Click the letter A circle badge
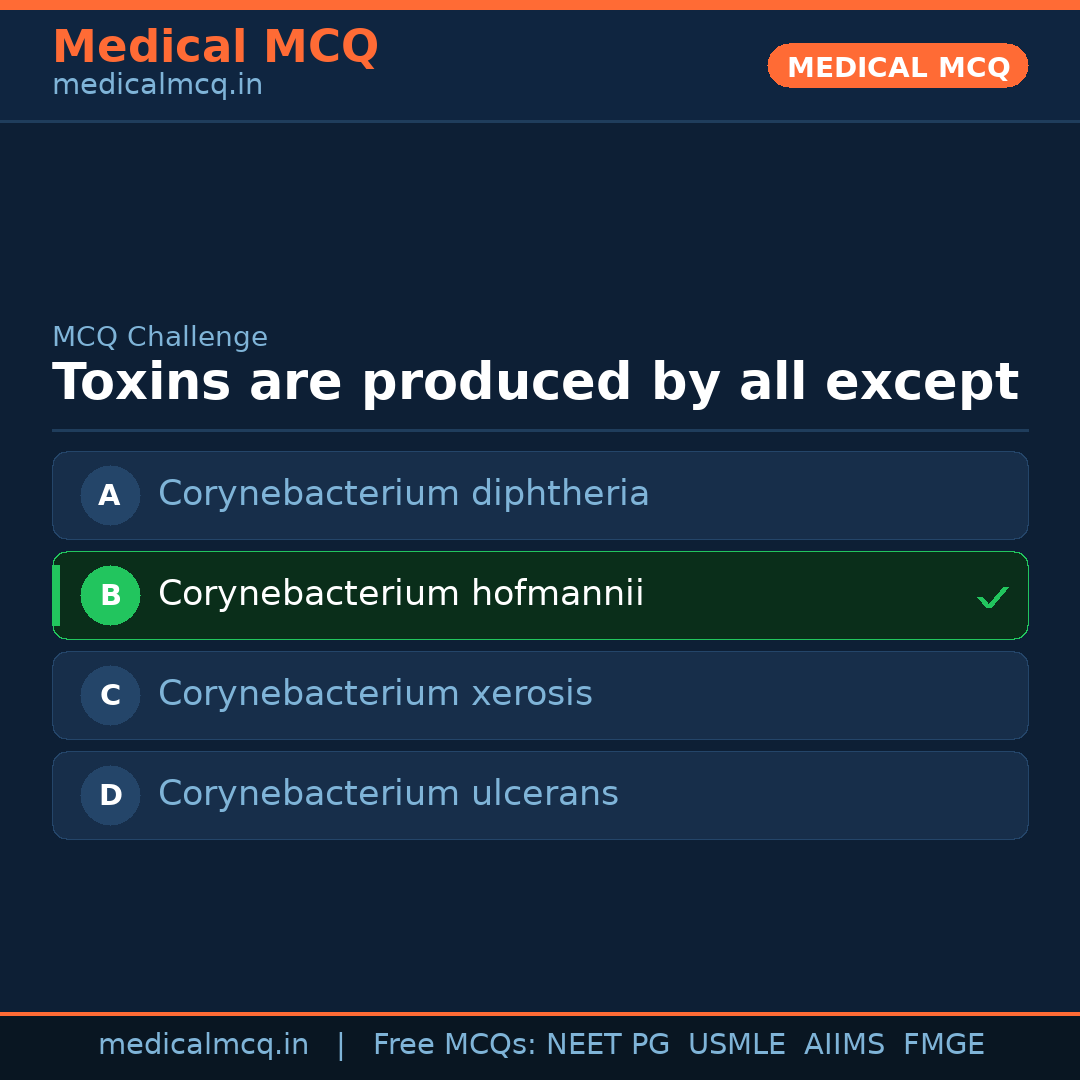Image resolution: width=1080 pixels, height=1080 pixels. tap(110, 495)
